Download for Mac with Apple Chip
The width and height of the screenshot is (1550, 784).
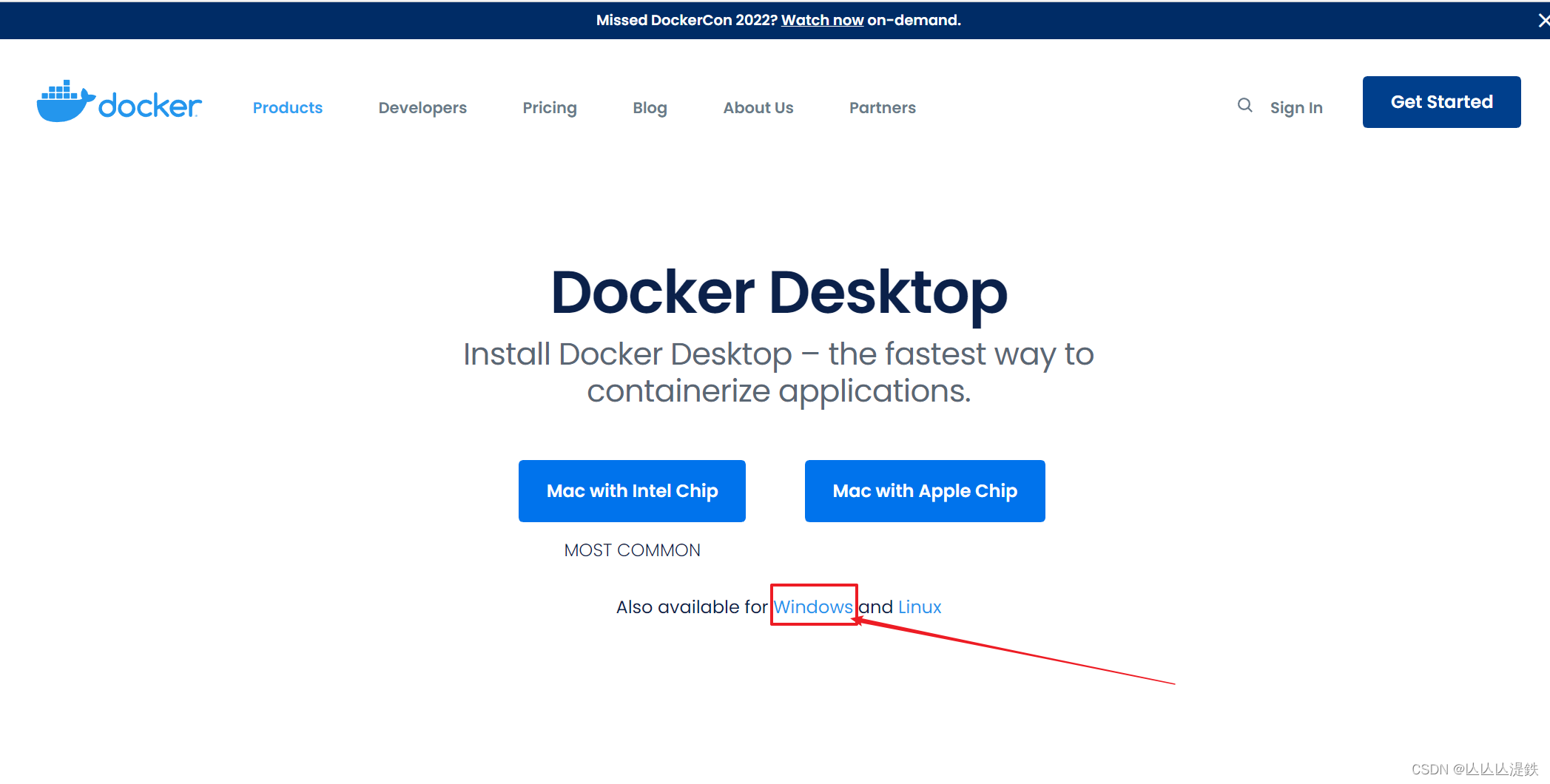point(925,491)
